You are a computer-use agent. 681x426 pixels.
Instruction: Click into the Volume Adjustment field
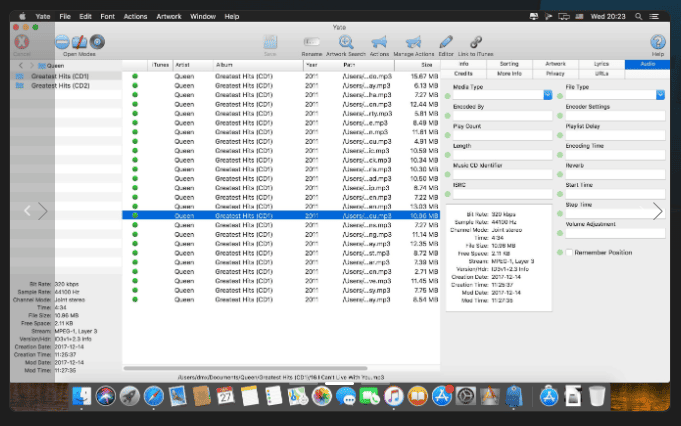615,233
